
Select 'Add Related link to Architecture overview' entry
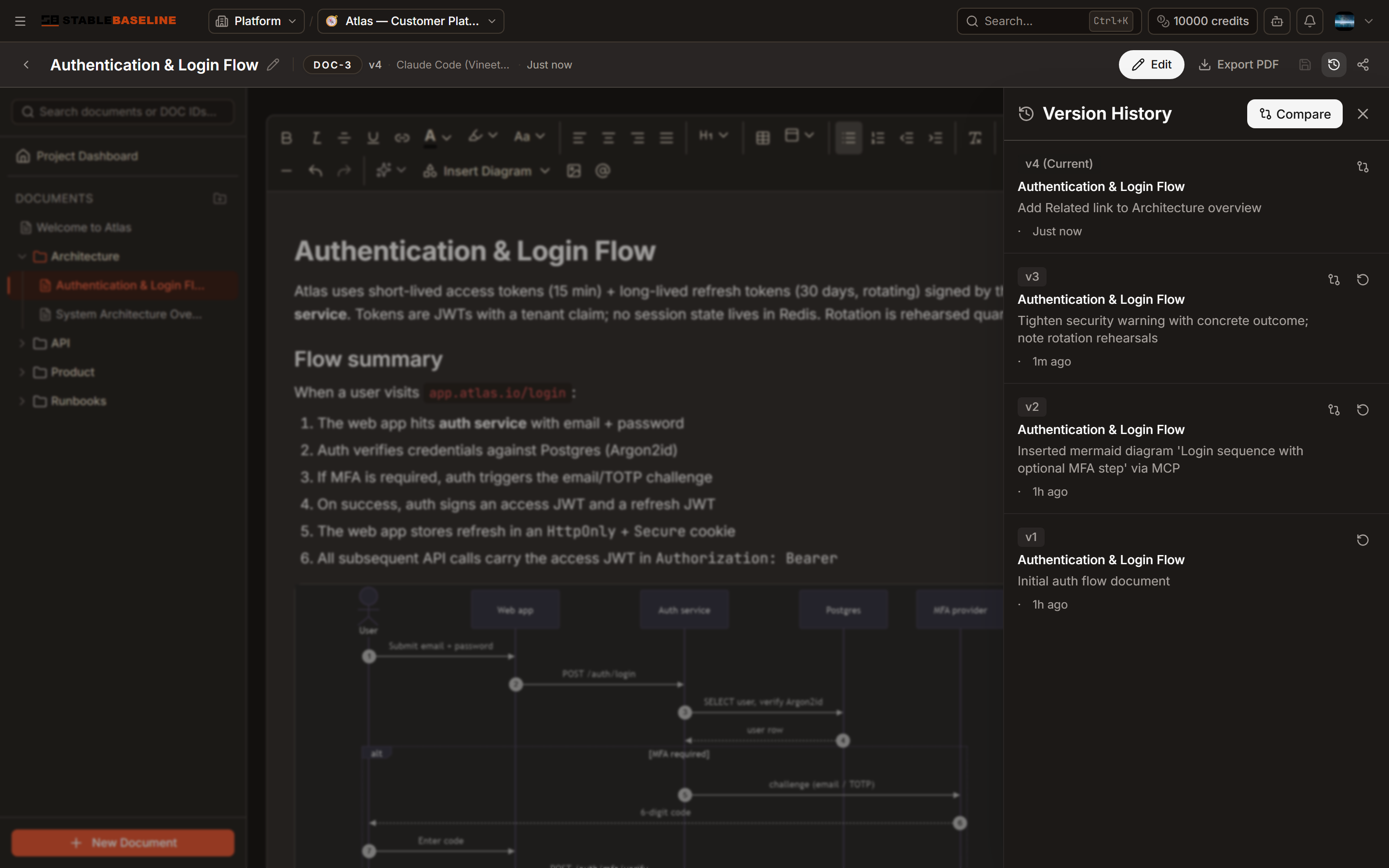click(x=1139, y=208)
